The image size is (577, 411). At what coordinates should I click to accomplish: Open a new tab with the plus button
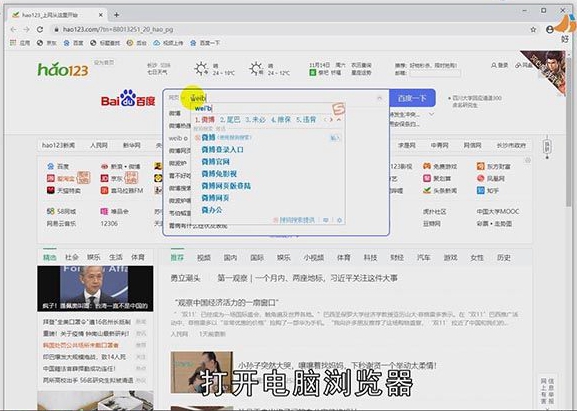pos(116,15)
